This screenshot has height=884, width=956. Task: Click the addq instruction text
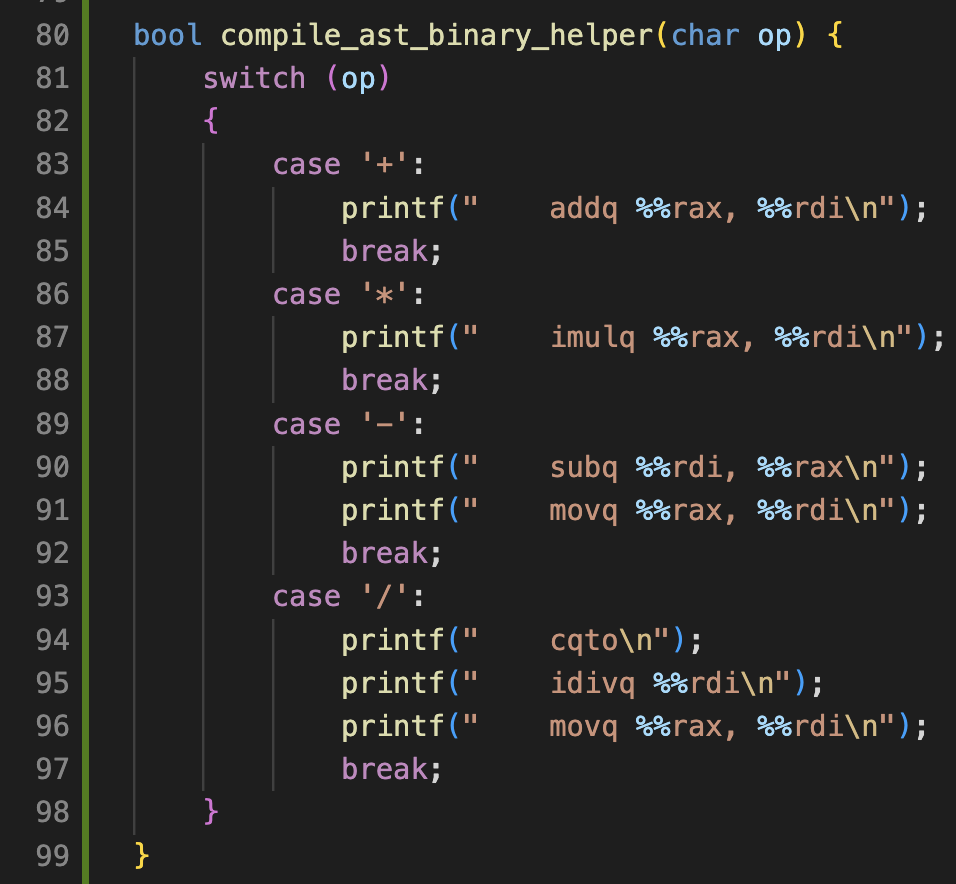pyautogui.click(x=583, y=208)
